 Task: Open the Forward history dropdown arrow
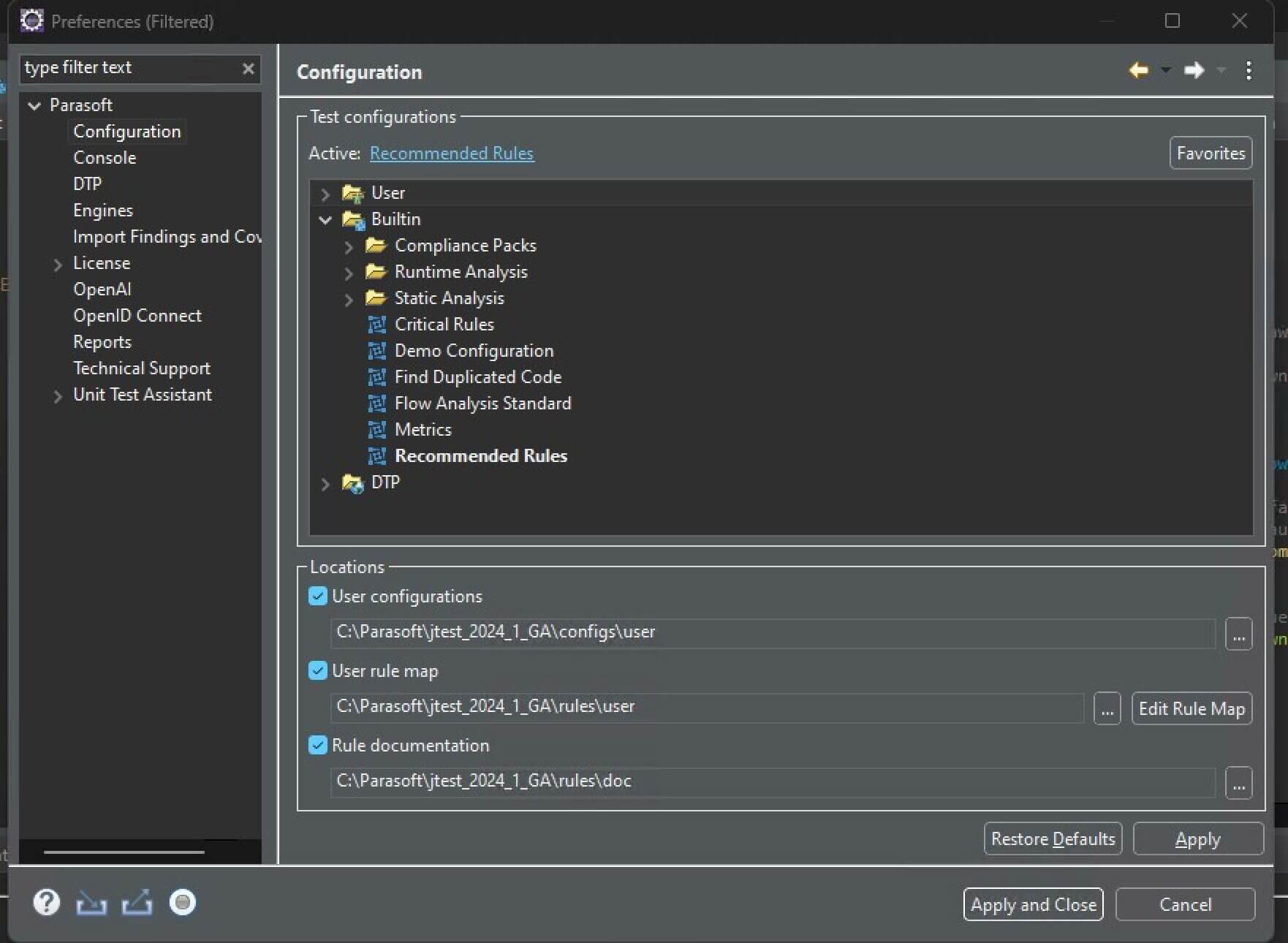pos(1221,70)
